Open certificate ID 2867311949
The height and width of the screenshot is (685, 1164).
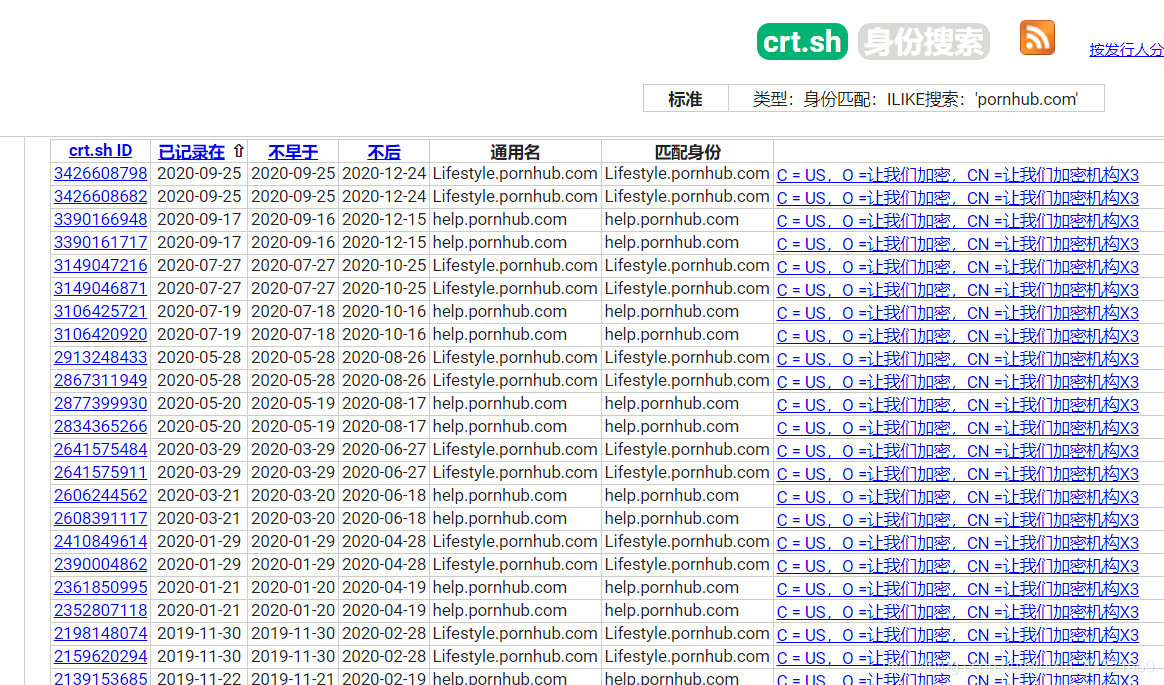pyautogui.click(x=100, y=381)
